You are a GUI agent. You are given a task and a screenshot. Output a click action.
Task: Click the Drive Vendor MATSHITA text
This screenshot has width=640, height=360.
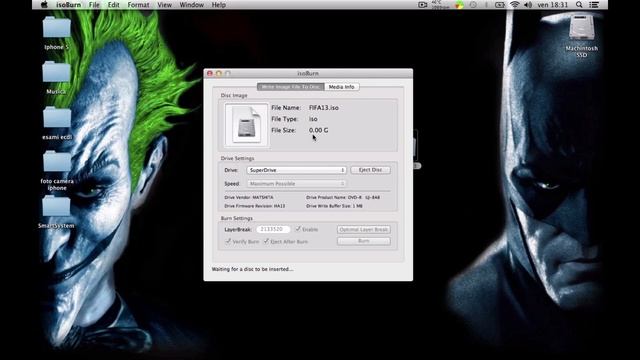(249, 198)
